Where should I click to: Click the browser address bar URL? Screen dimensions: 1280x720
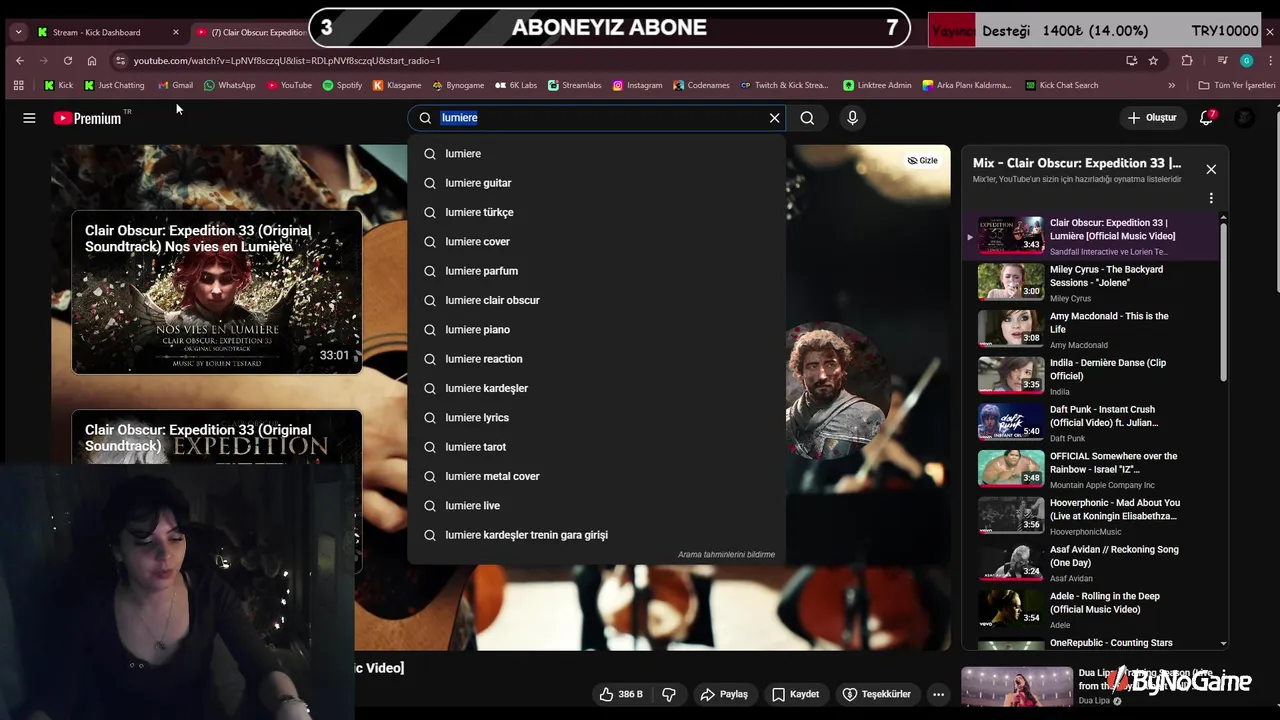point(287,60)
